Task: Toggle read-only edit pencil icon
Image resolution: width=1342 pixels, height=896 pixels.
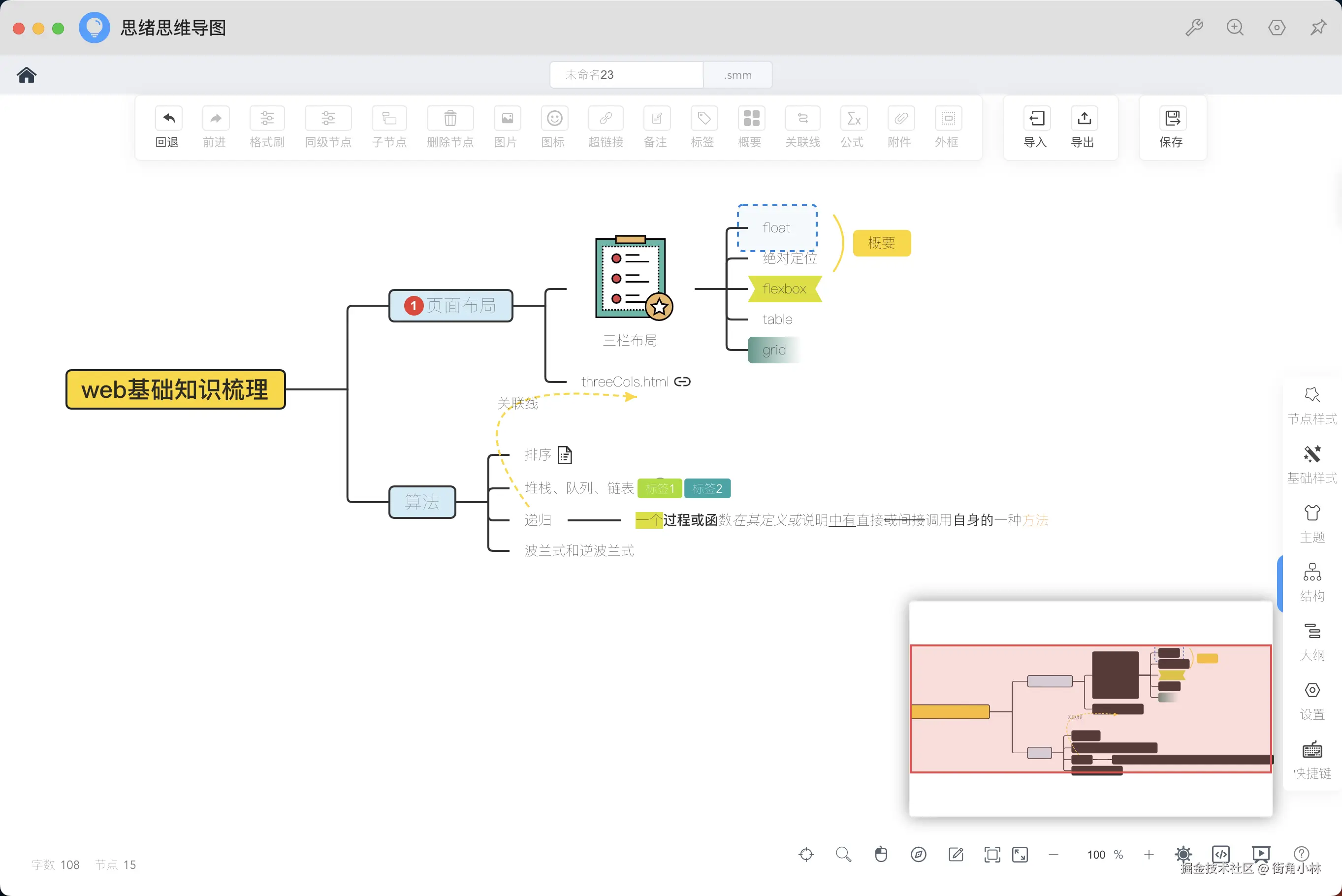Action: pyautogui.click(x=956, y=854)
